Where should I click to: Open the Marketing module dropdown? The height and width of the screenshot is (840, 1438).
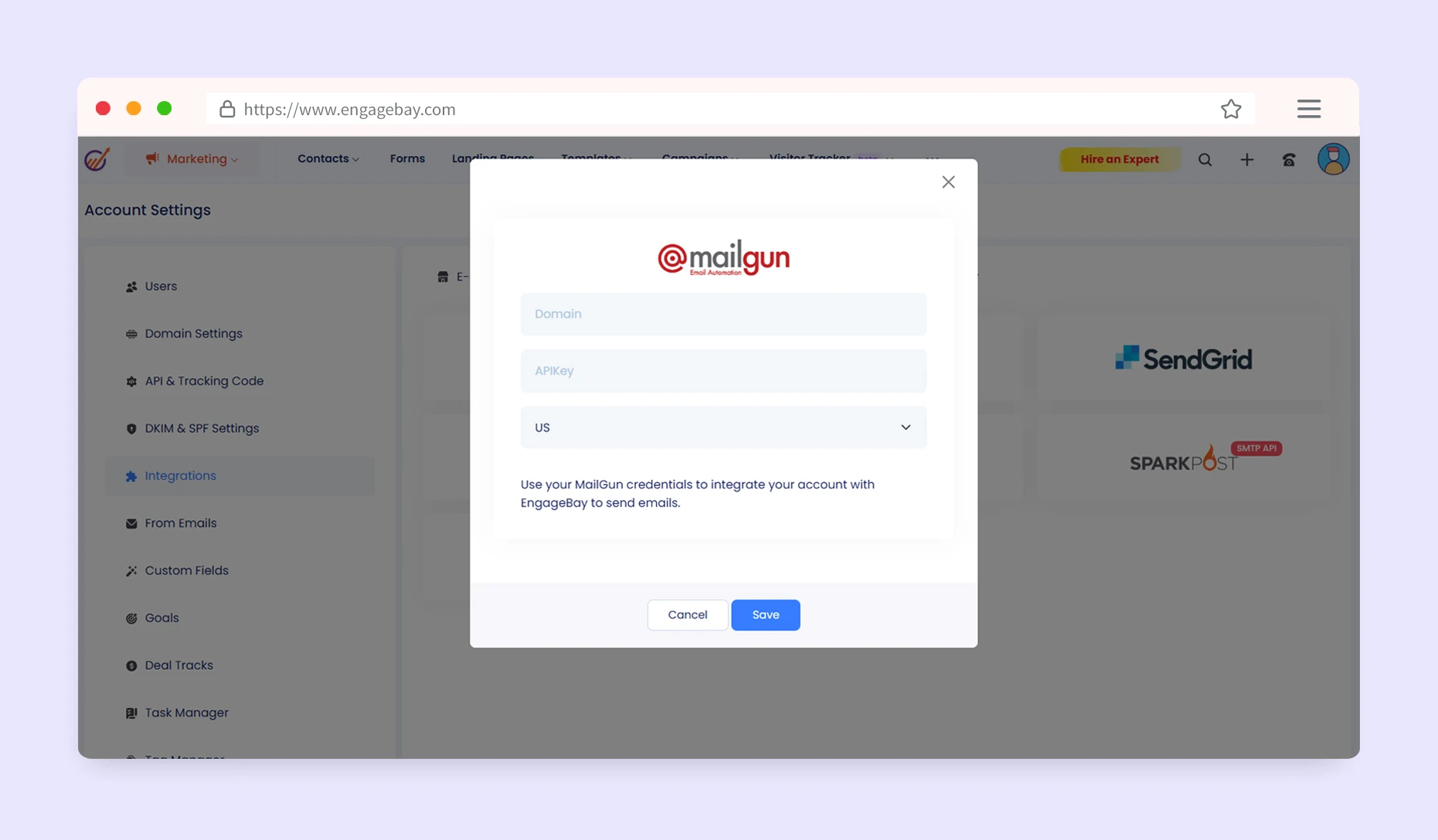pyautogui.click(x=192, y=159)
